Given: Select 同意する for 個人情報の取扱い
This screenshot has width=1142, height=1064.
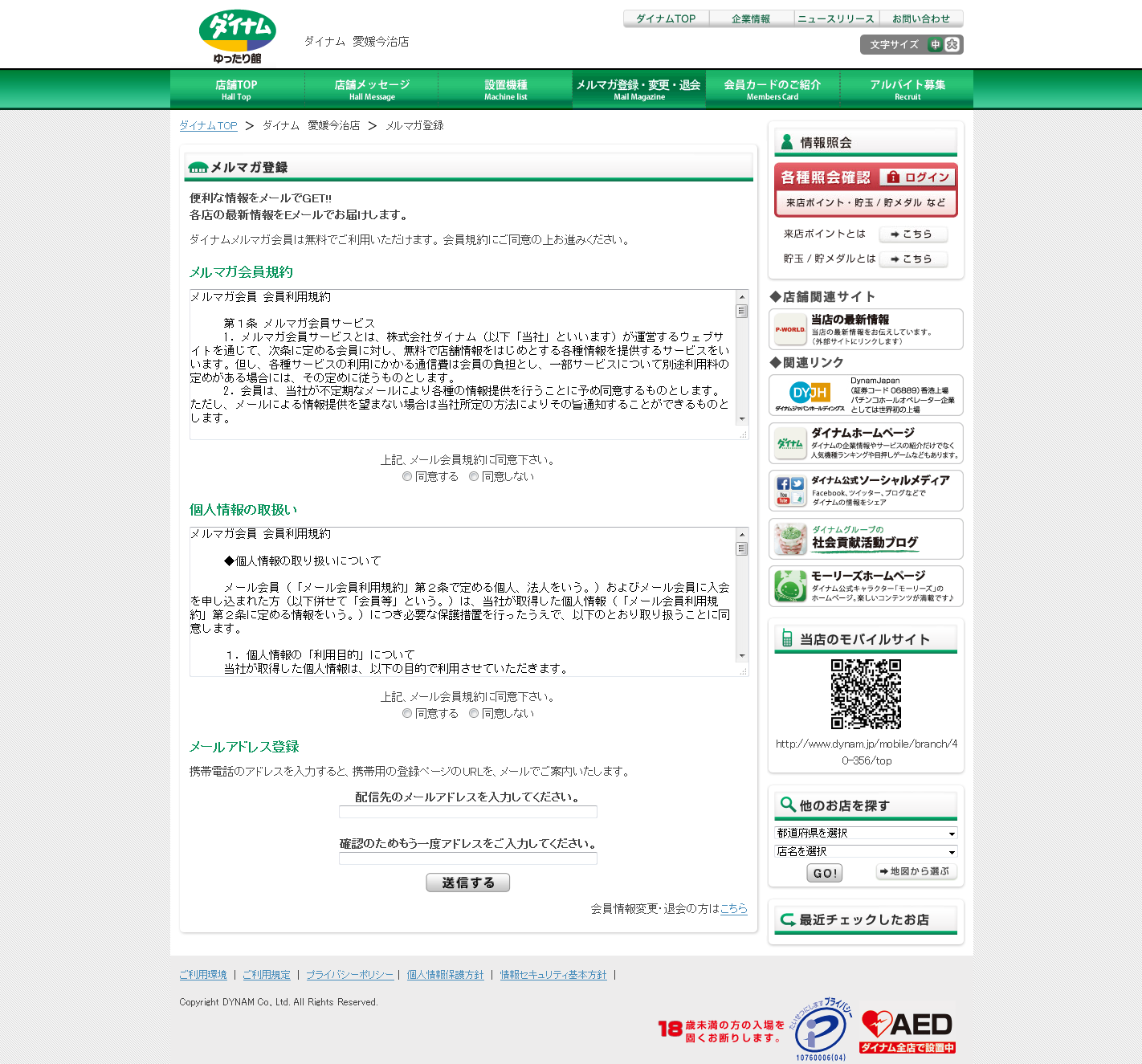Looking at the screenshot, I should [407, 713].
